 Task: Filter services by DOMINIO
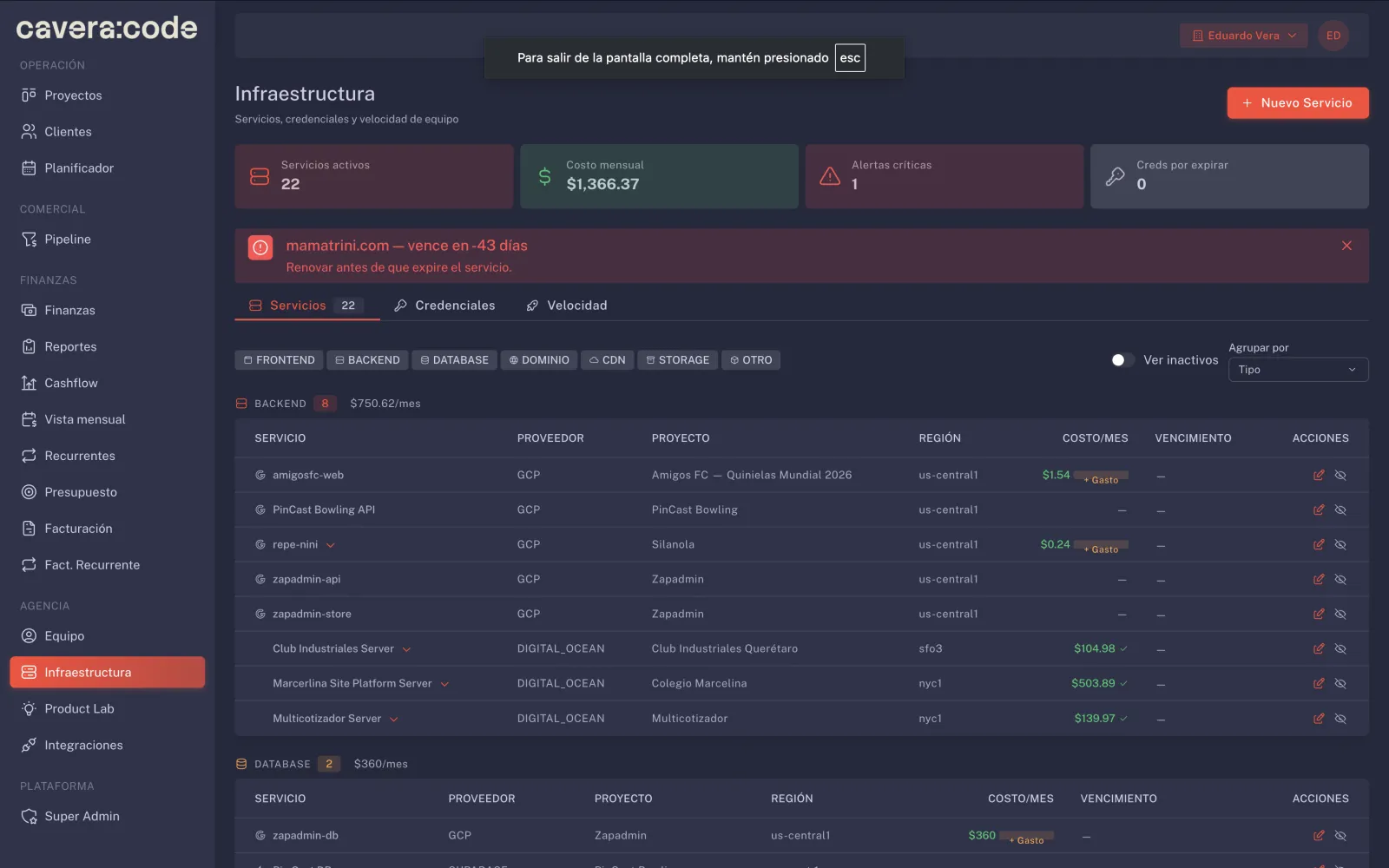539,360
